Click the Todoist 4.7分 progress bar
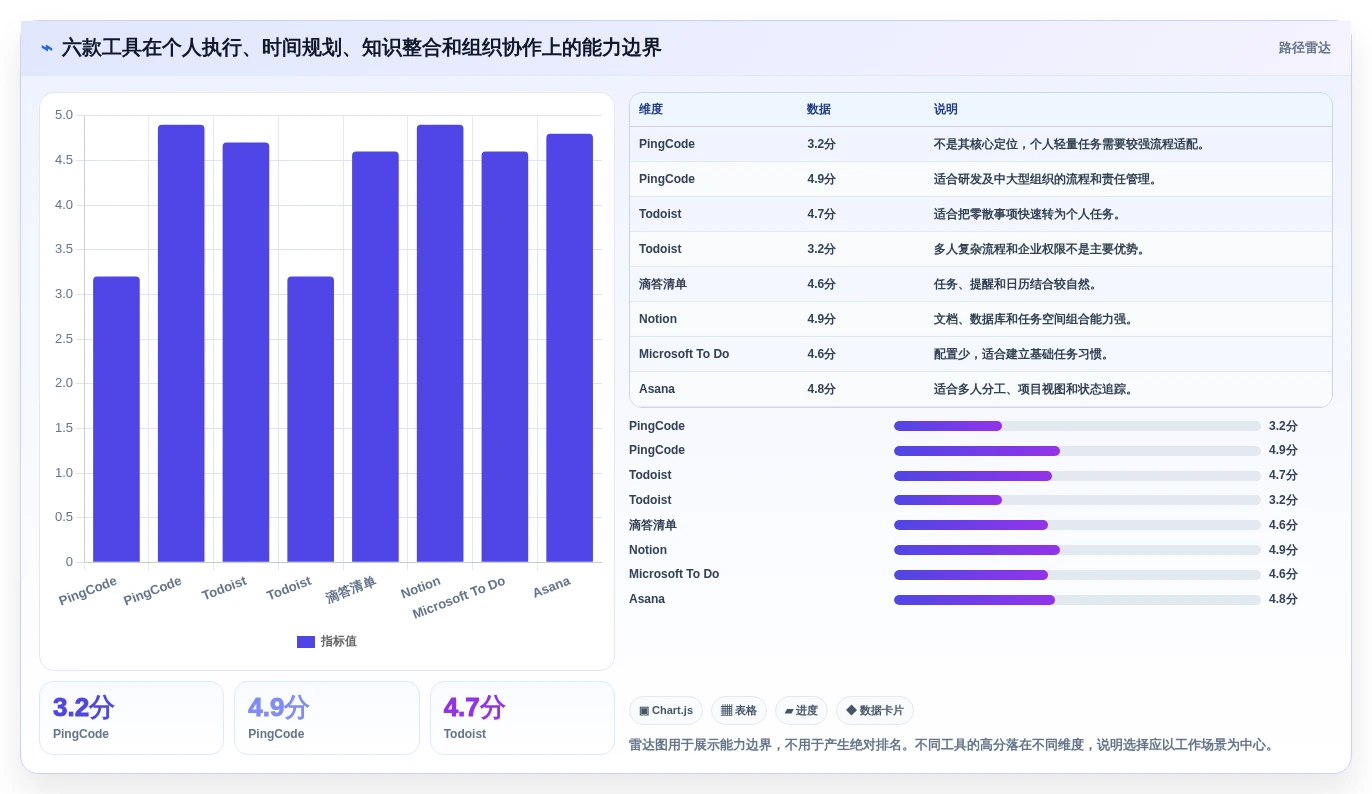 pos(1077,476)
